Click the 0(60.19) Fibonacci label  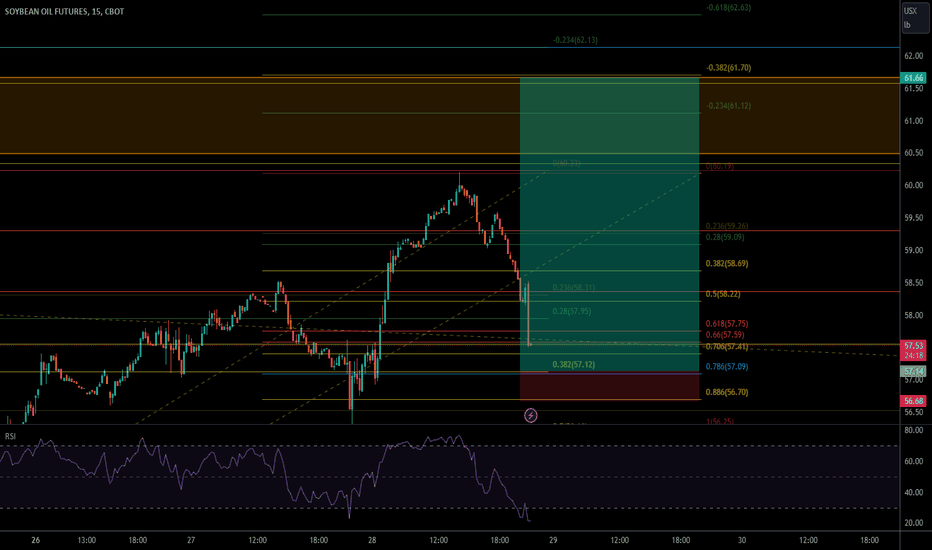click(x=720, y=166)
